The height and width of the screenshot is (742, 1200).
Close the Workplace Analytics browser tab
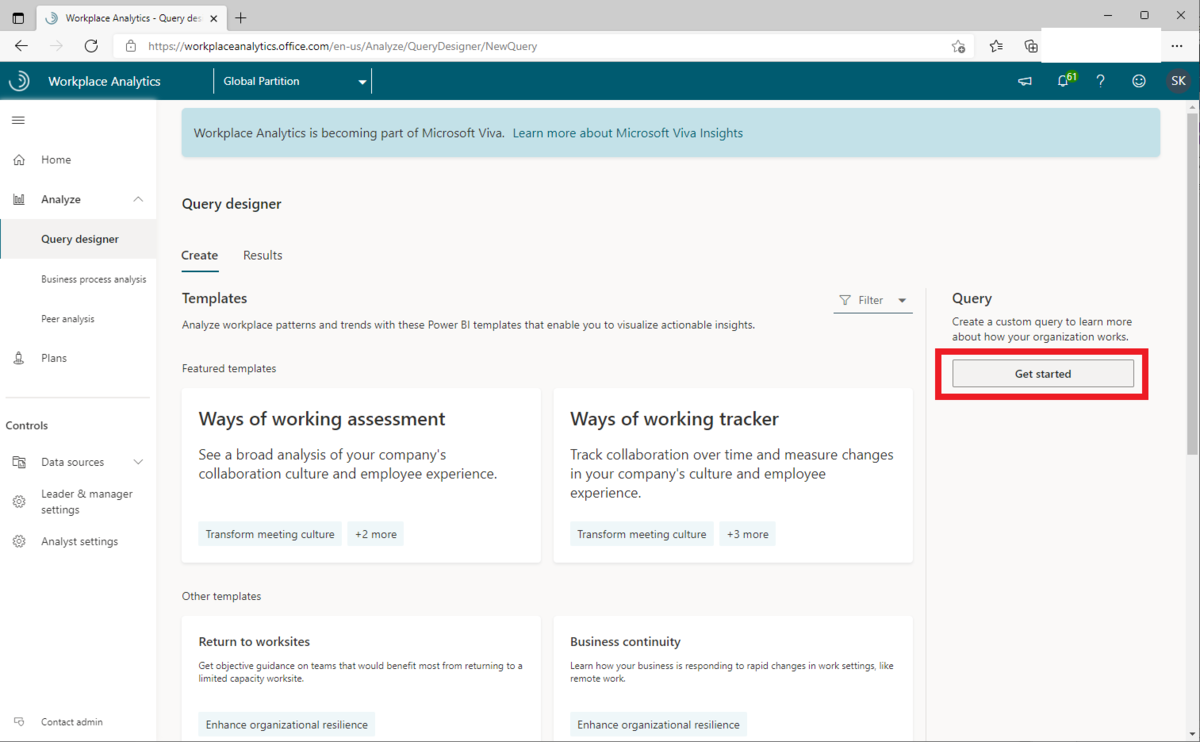coord(214,18)
